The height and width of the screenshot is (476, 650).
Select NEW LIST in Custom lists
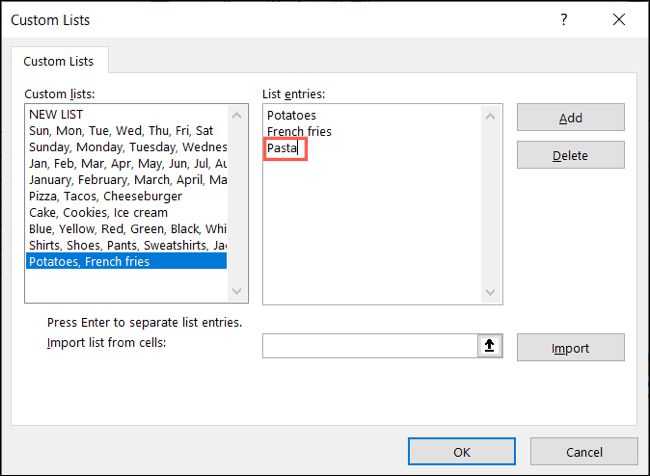pyautogui.click(x=56, y=115)
